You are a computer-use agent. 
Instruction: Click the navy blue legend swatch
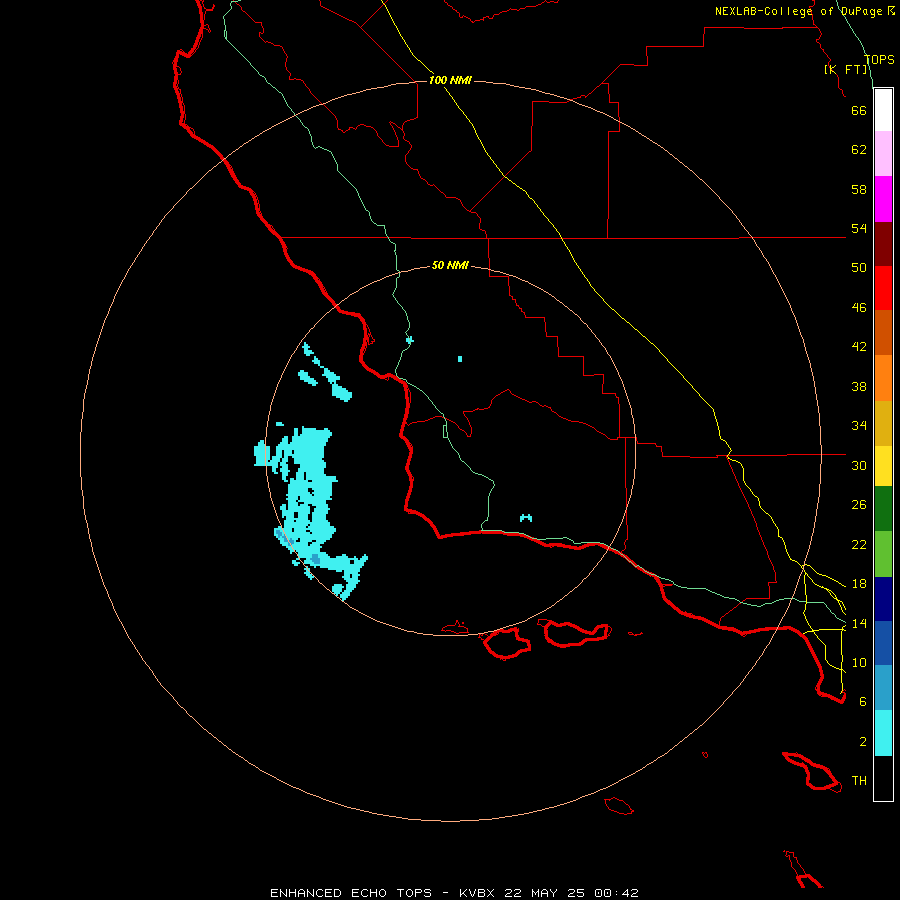coord(883,599)
